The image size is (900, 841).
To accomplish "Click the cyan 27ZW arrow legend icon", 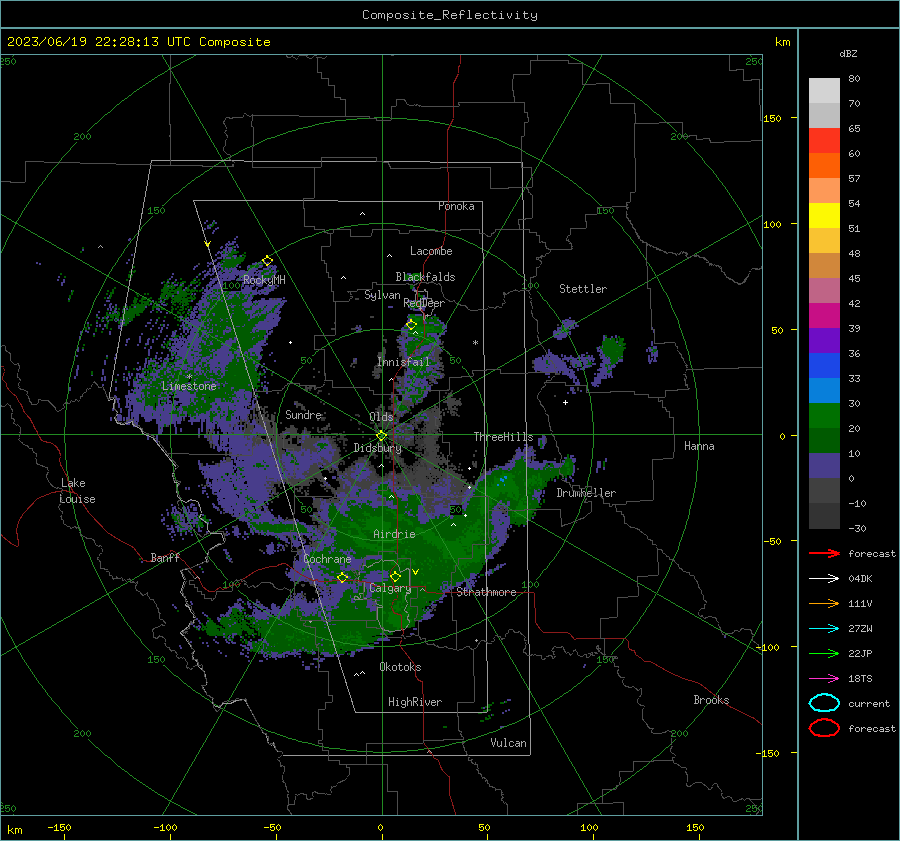I will 824,629.
